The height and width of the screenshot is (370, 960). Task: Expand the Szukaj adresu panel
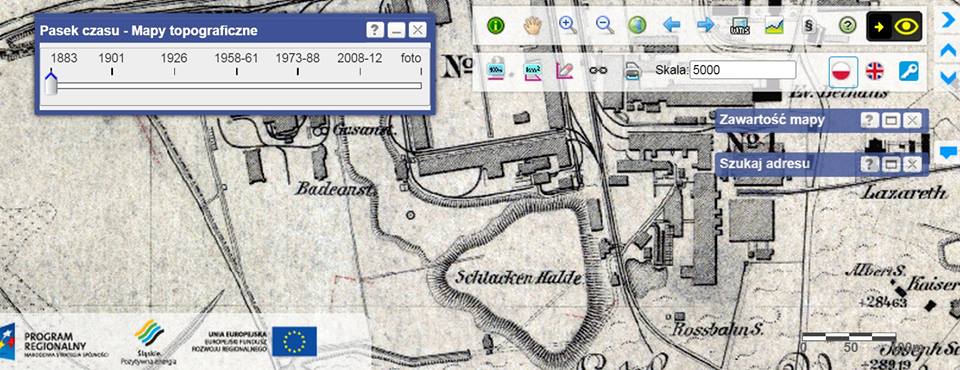(891, 164)
